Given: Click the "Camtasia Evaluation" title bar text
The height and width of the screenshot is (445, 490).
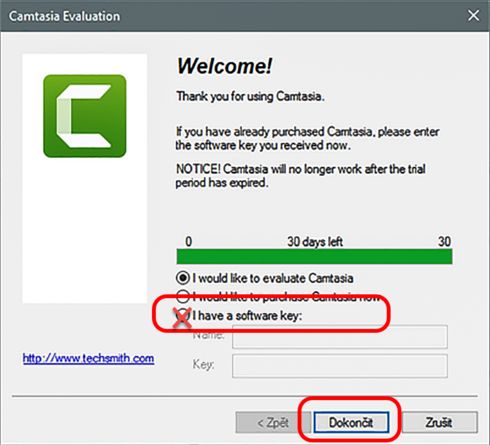Looking at the screenshot, I should (x=64, y=16).
